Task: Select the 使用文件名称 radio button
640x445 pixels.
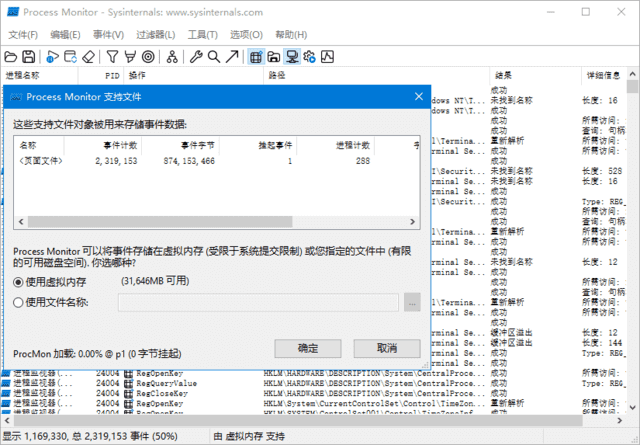Action: tap(18, 303)
